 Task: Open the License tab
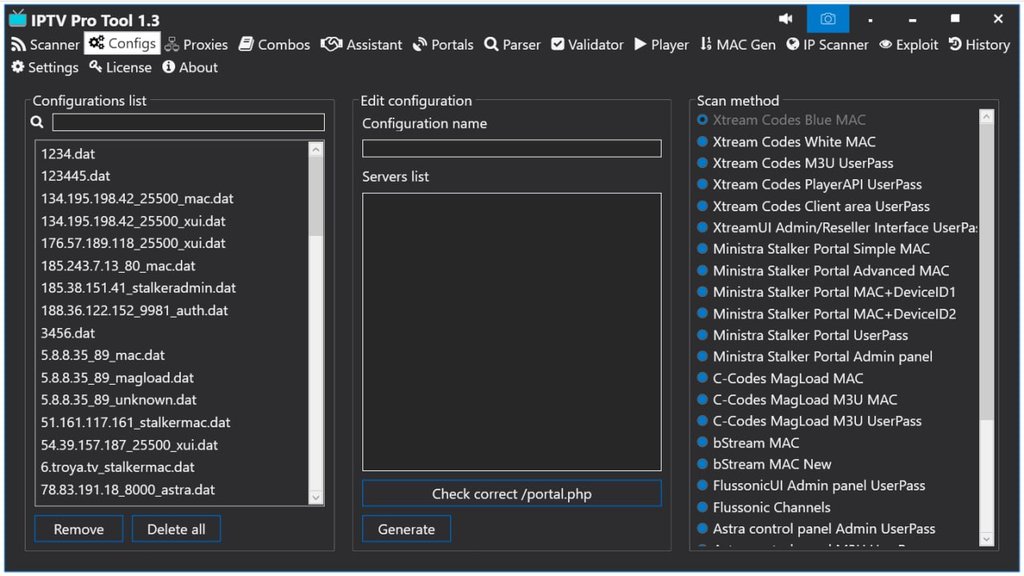120,67
